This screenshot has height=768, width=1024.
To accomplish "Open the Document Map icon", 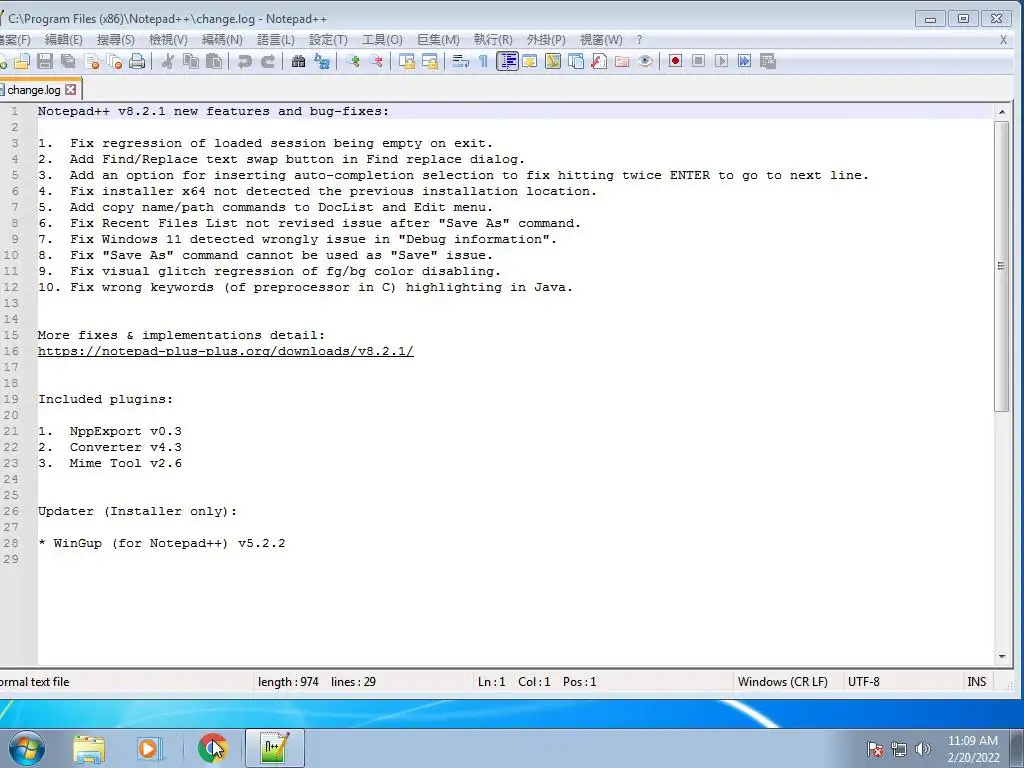I will coord(553,61).
